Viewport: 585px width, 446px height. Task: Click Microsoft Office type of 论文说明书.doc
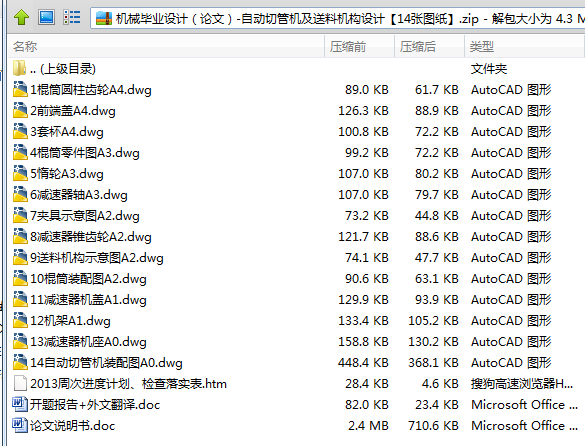(x=524, y=426)
